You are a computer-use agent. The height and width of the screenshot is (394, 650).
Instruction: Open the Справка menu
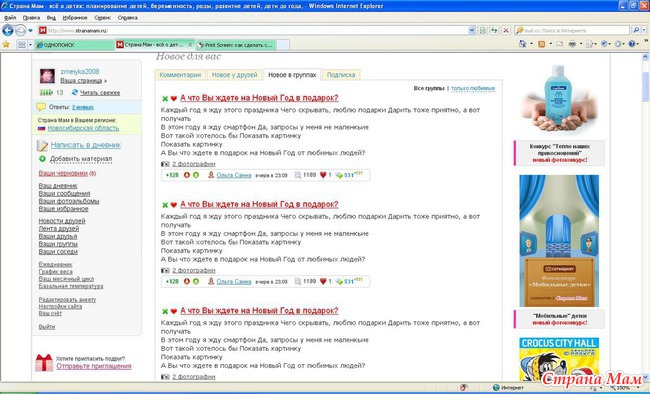click(x=128, y=18)
